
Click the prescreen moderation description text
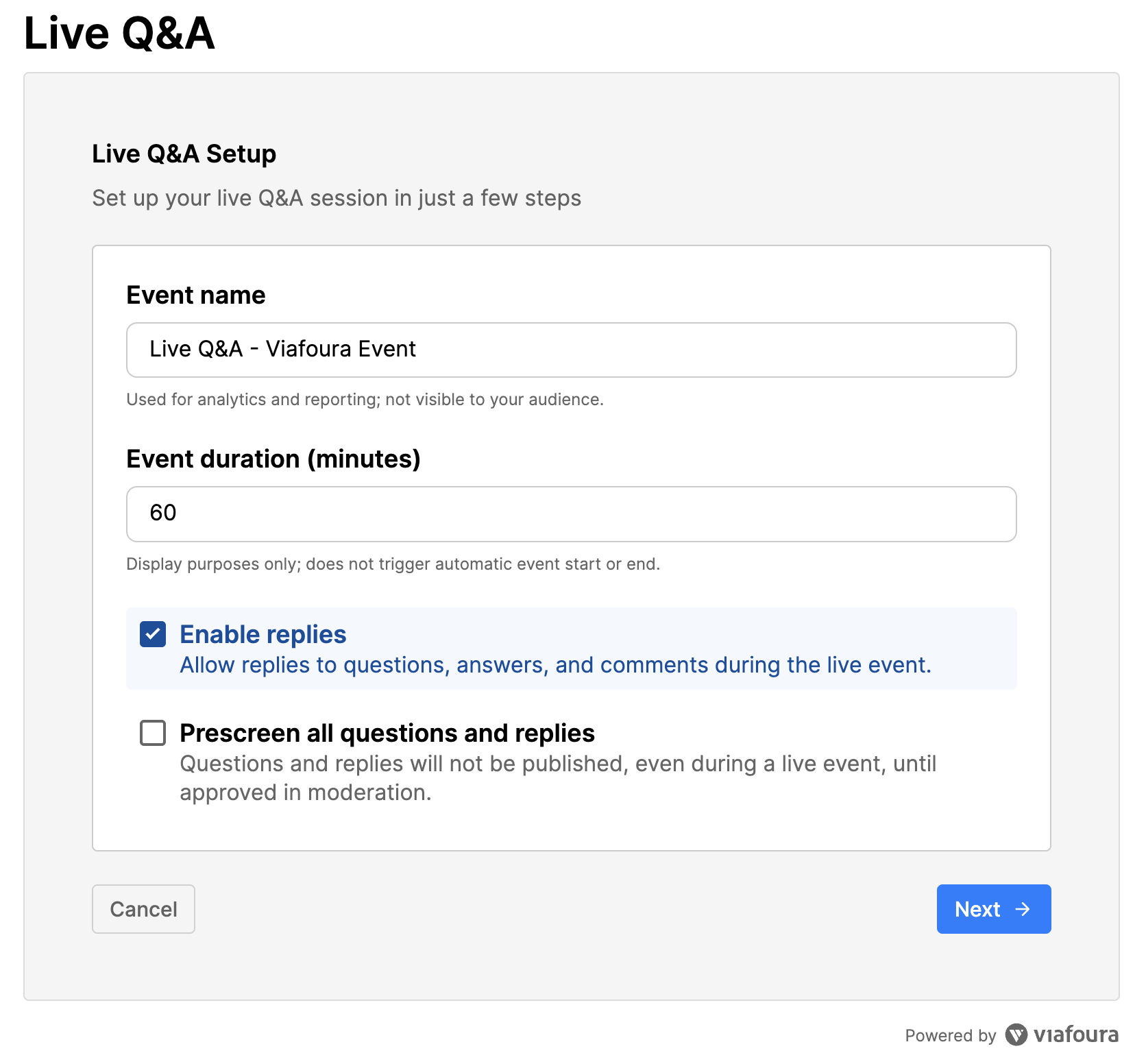(557, 778)
